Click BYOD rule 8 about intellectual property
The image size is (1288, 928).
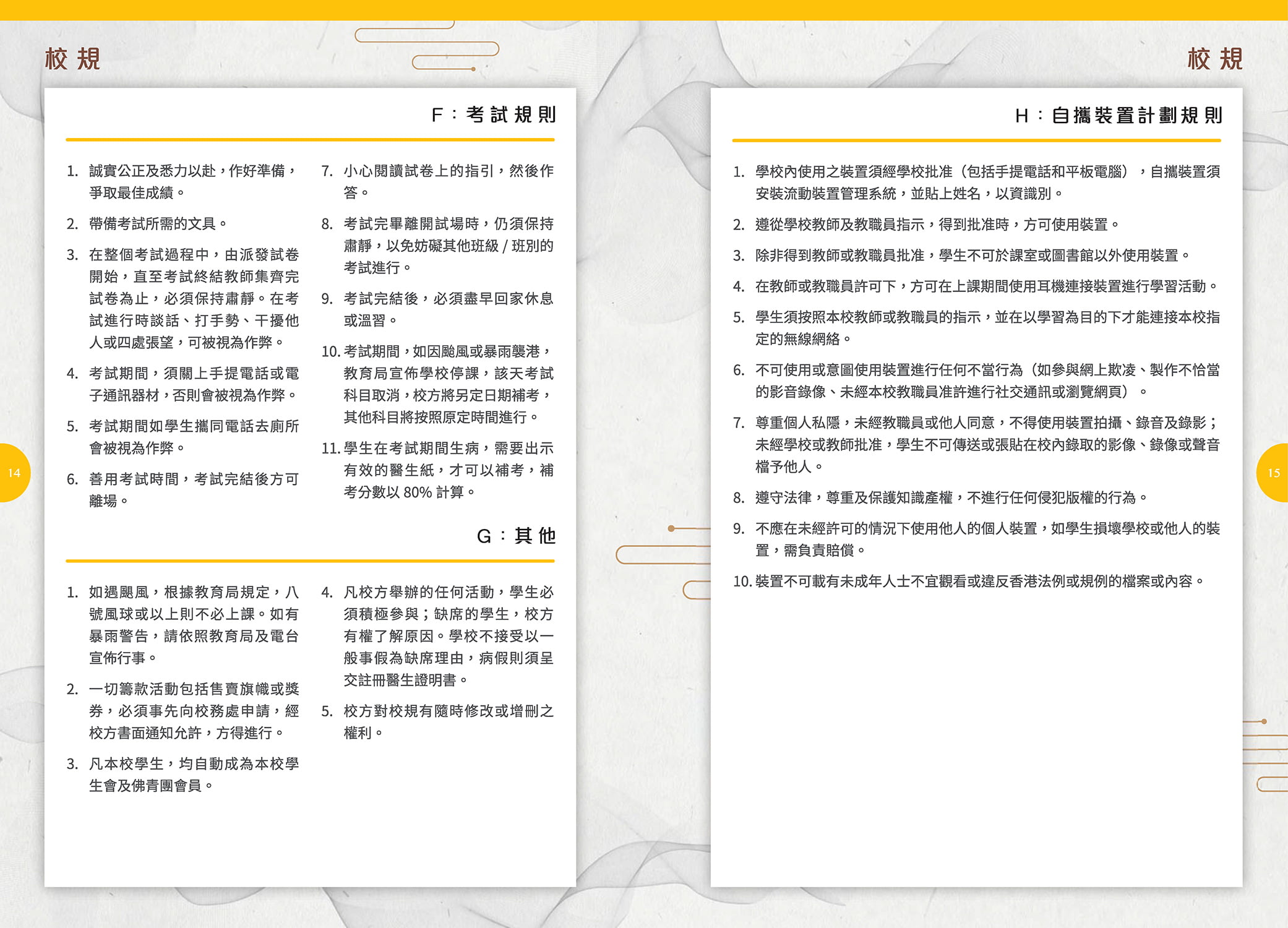point(950,497)
